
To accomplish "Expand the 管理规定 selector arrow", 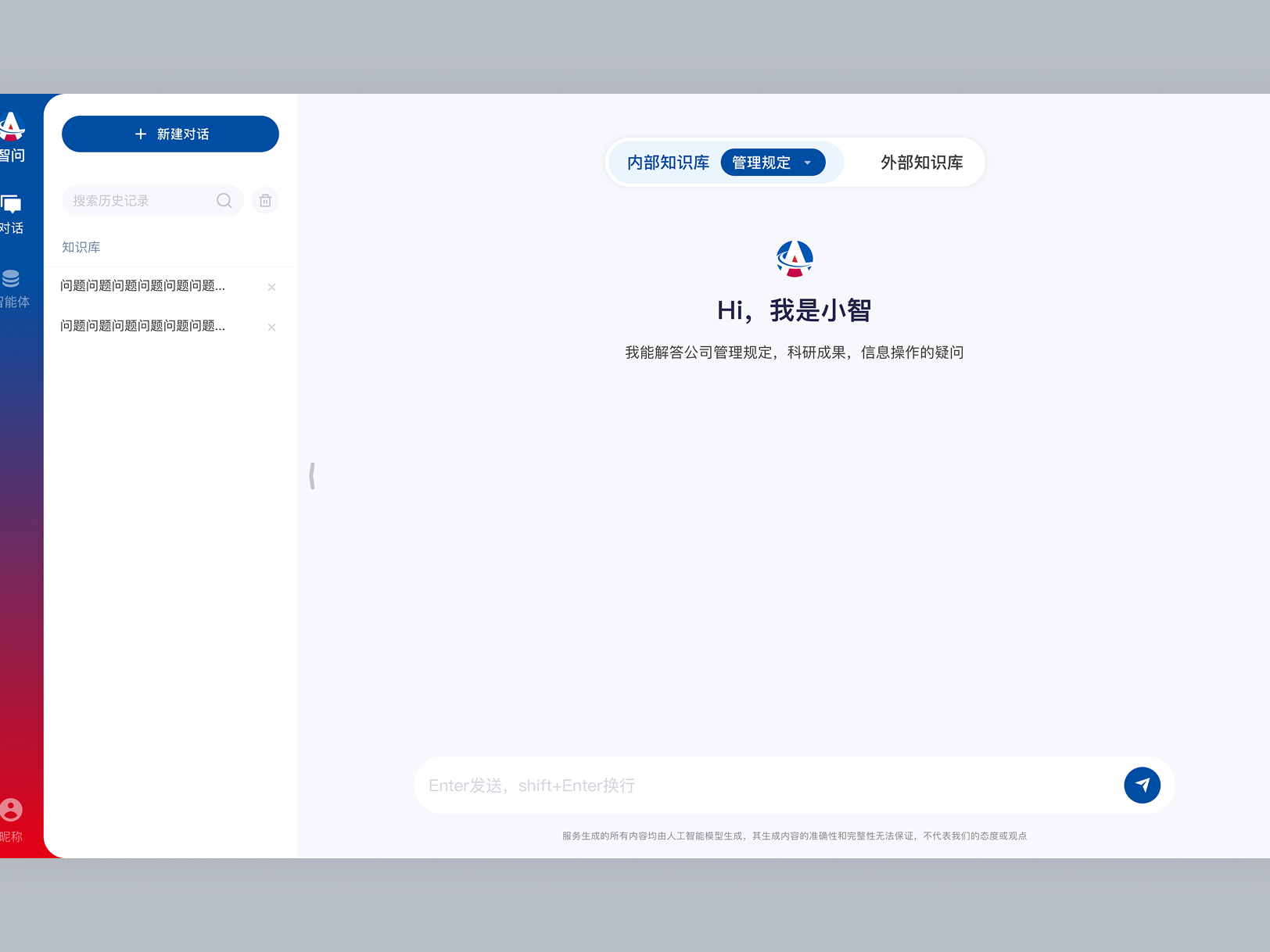I will [807, 163].
